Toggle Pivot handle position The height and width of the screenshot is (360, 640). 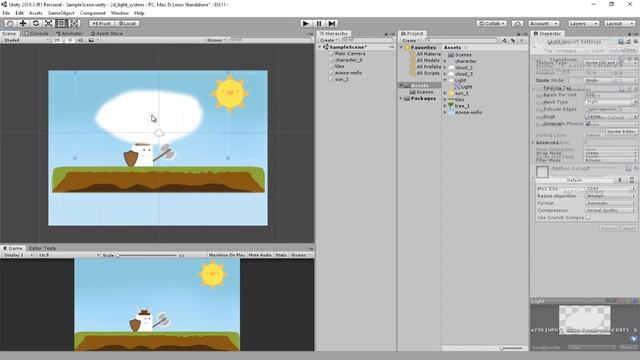(x=101, y=24)
